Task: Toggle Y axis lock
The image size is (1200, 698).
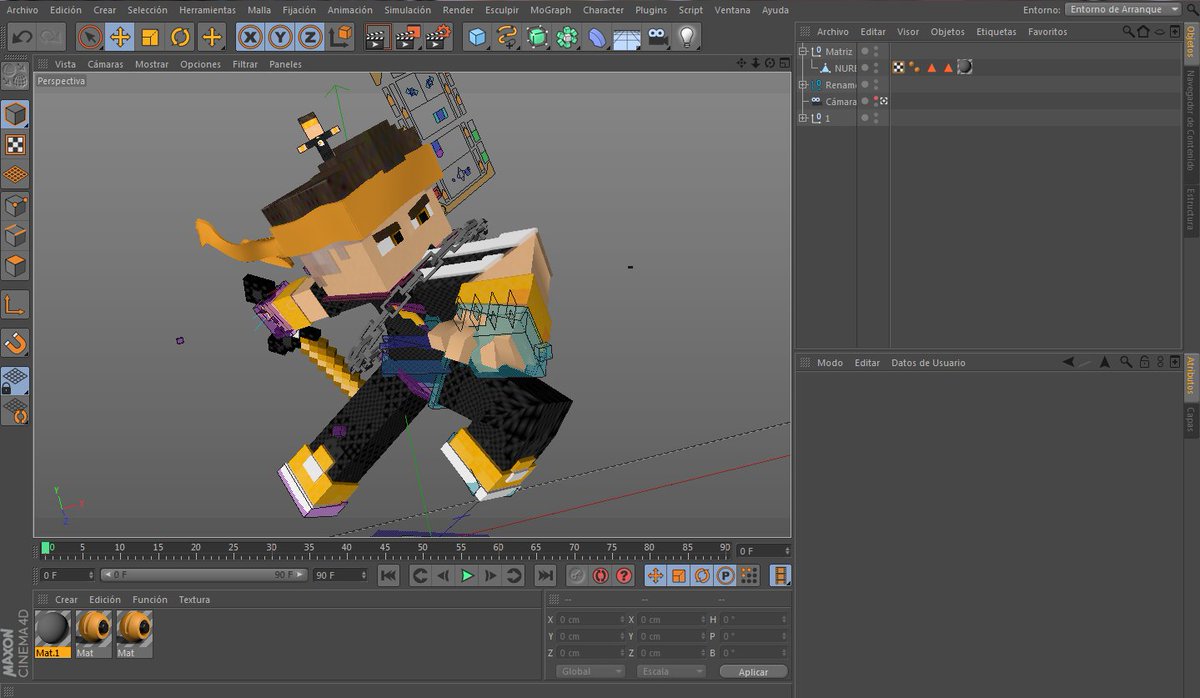Action: coord(281,38)
